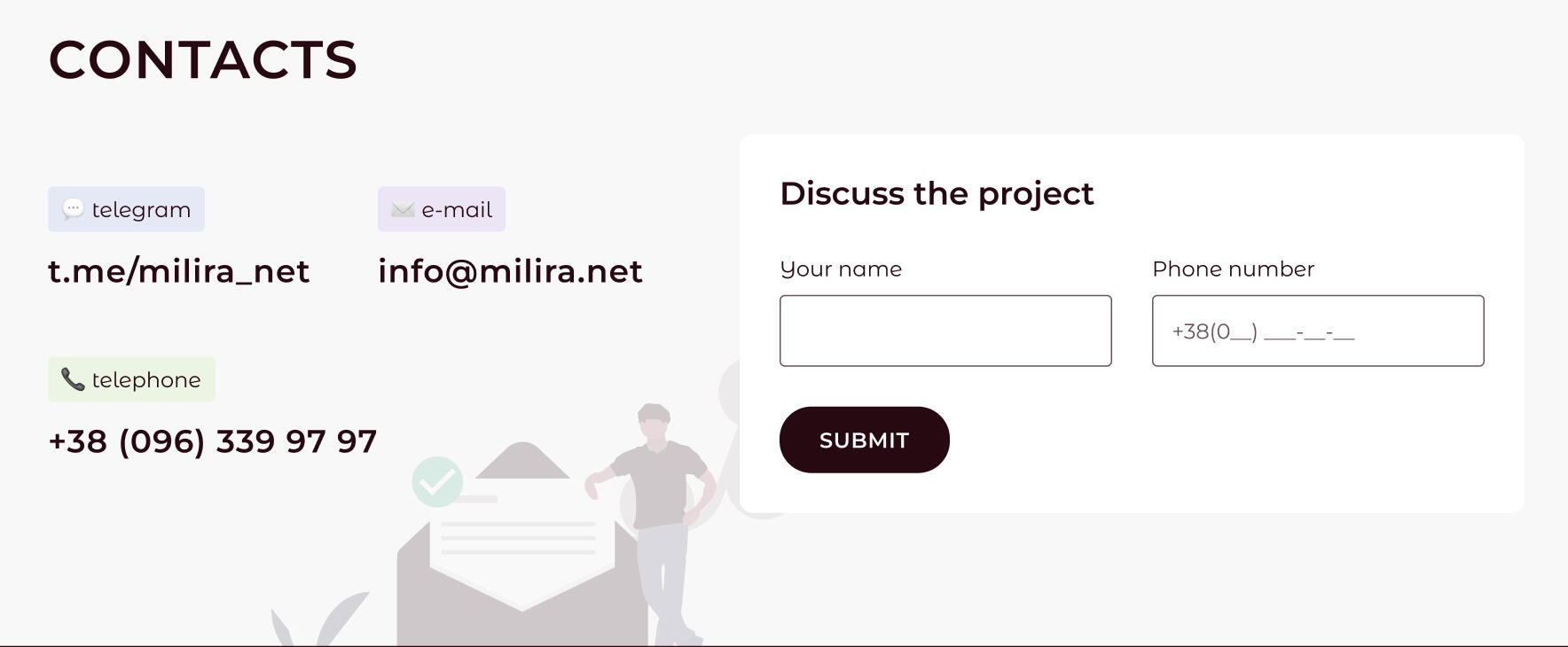Click the Discuss the project heading
This screenshot has height=647, width=1568.
pos(937,193)
